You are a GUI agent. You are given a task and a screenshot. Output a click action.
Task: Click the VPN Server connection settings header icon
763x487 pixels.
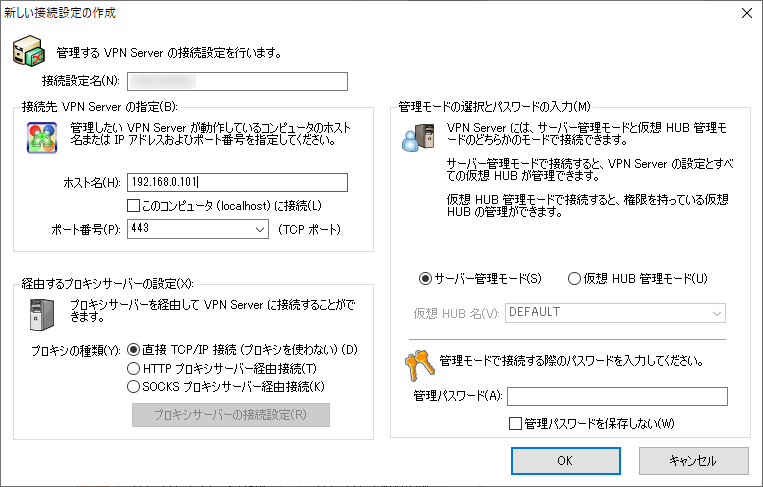click(29, 51)
